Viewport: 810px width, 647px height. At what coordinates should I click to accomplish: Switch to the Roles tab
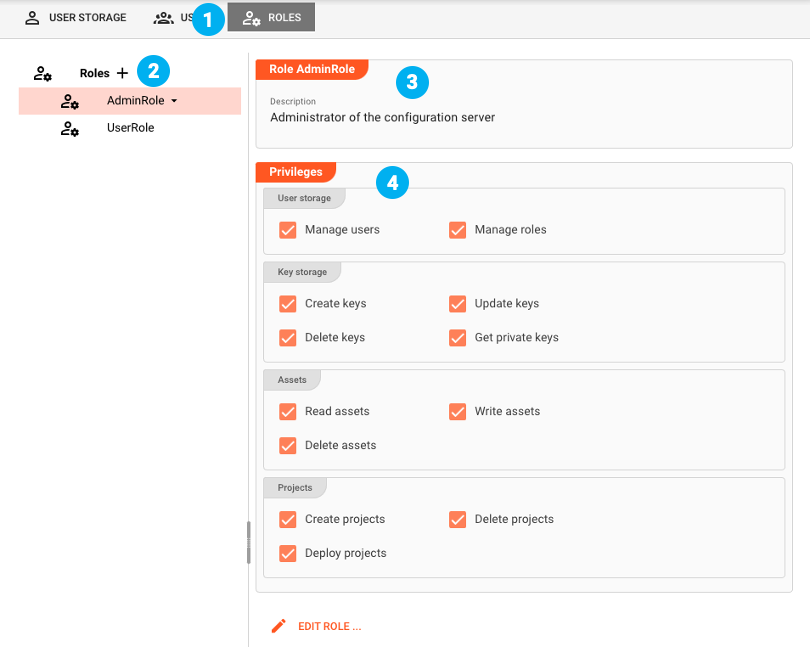coord(272,17)
